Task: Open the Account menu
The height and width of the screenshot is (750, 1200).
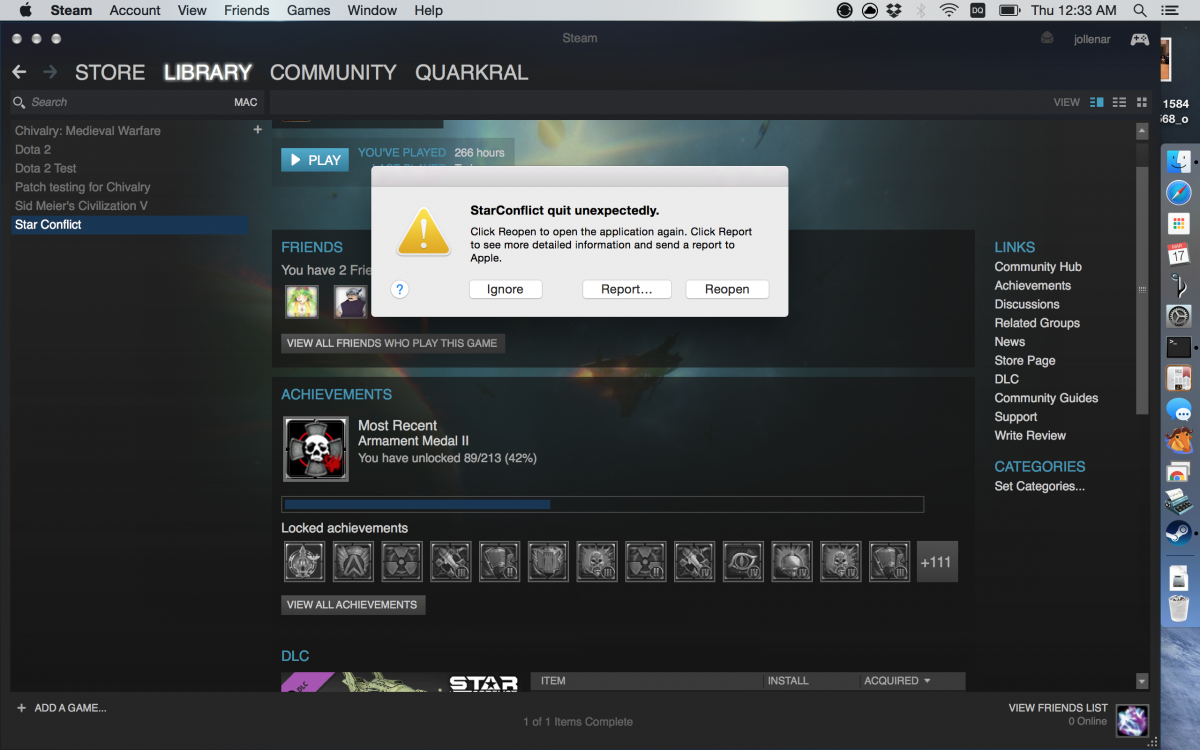Action: 135,10
